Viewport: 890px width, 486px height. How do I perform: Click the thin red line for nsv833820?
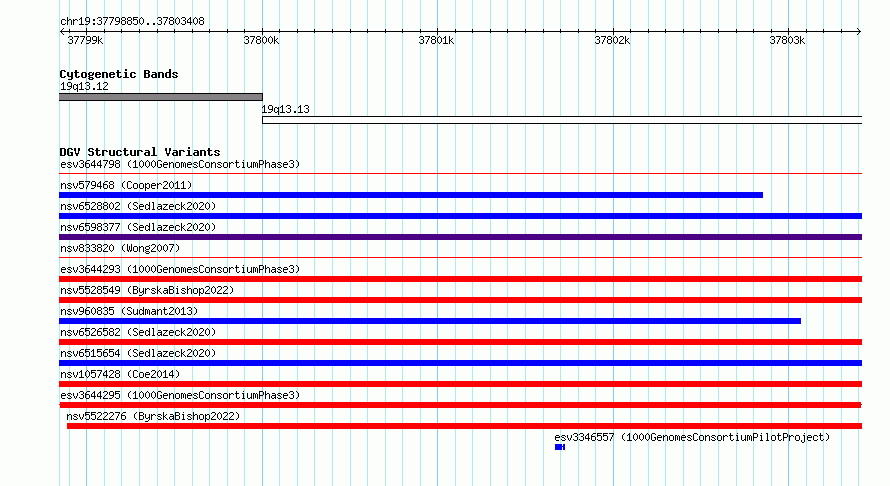click(460, 257)
